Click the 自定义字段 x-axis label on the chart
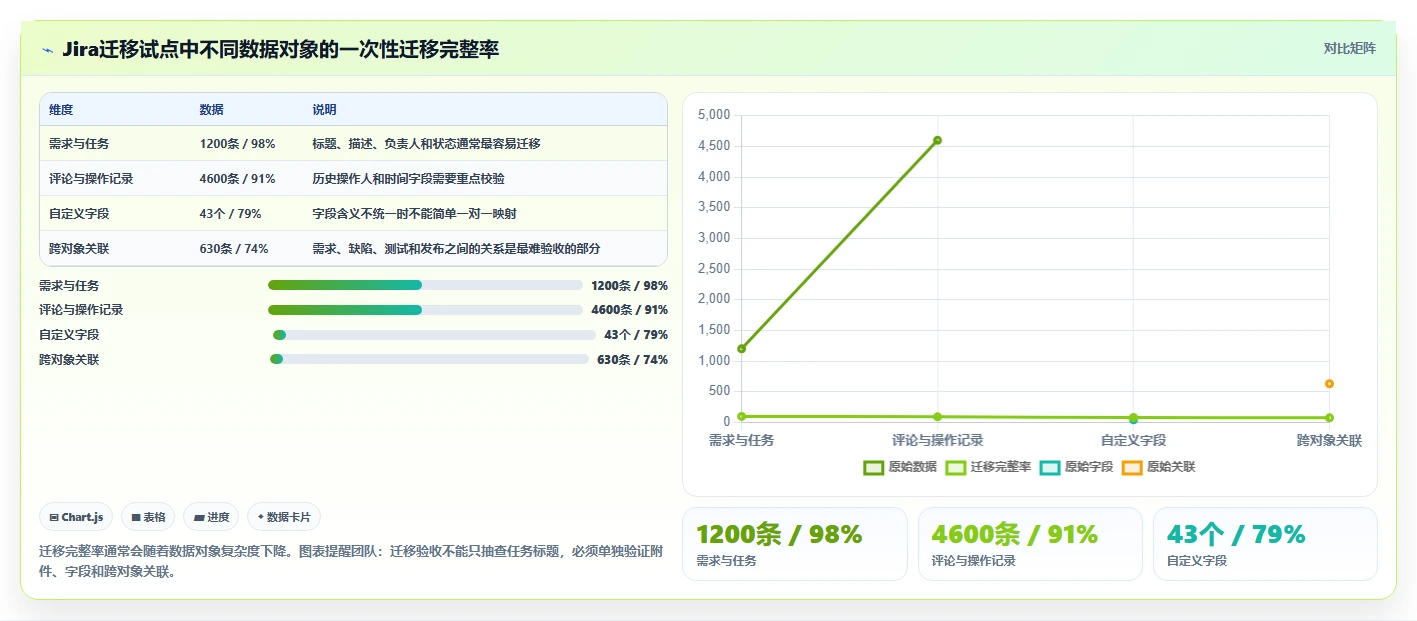The height and width of the screenshot is (621, 1417). (1133, 440)
